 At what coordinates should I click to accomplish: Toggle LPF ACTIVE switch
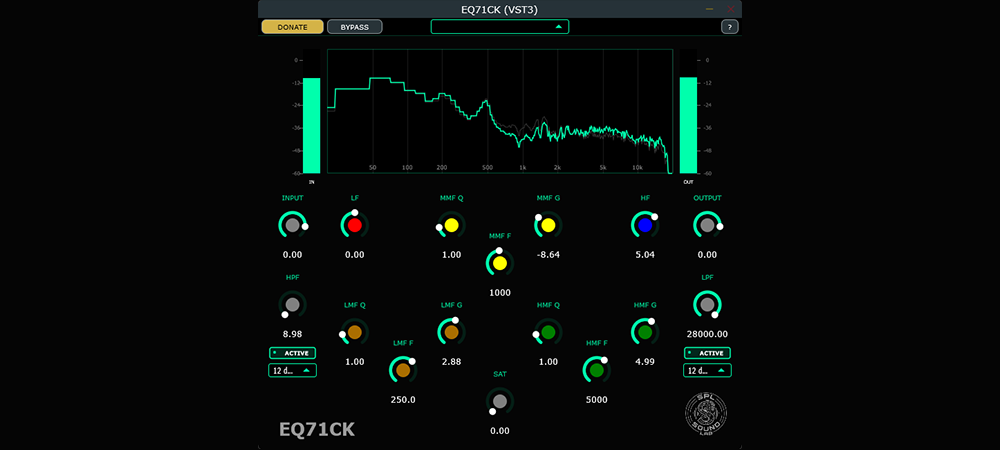(707, 353)
